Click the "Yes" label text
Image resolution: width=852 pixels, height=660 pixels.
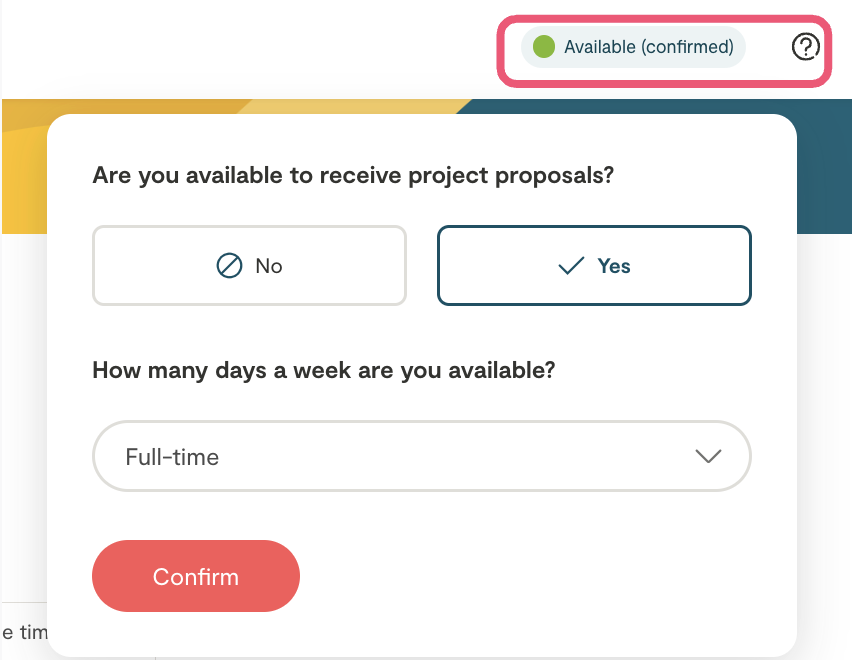point(614,266)
